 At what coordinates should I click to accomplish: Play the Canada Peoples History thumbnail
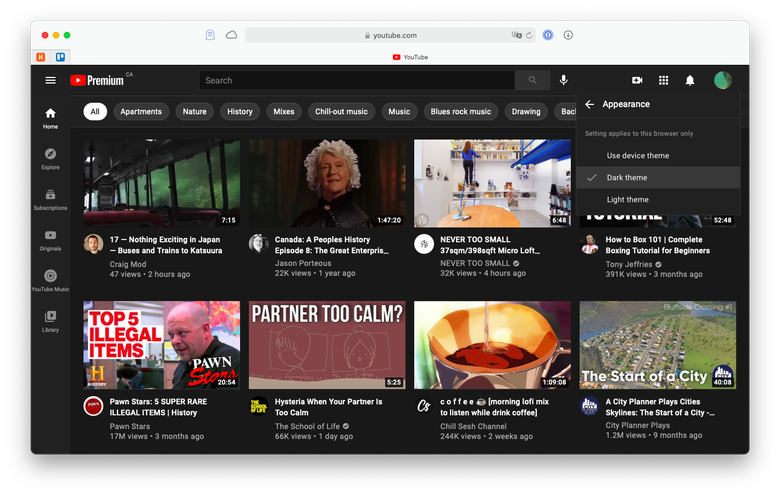(327, 183)
